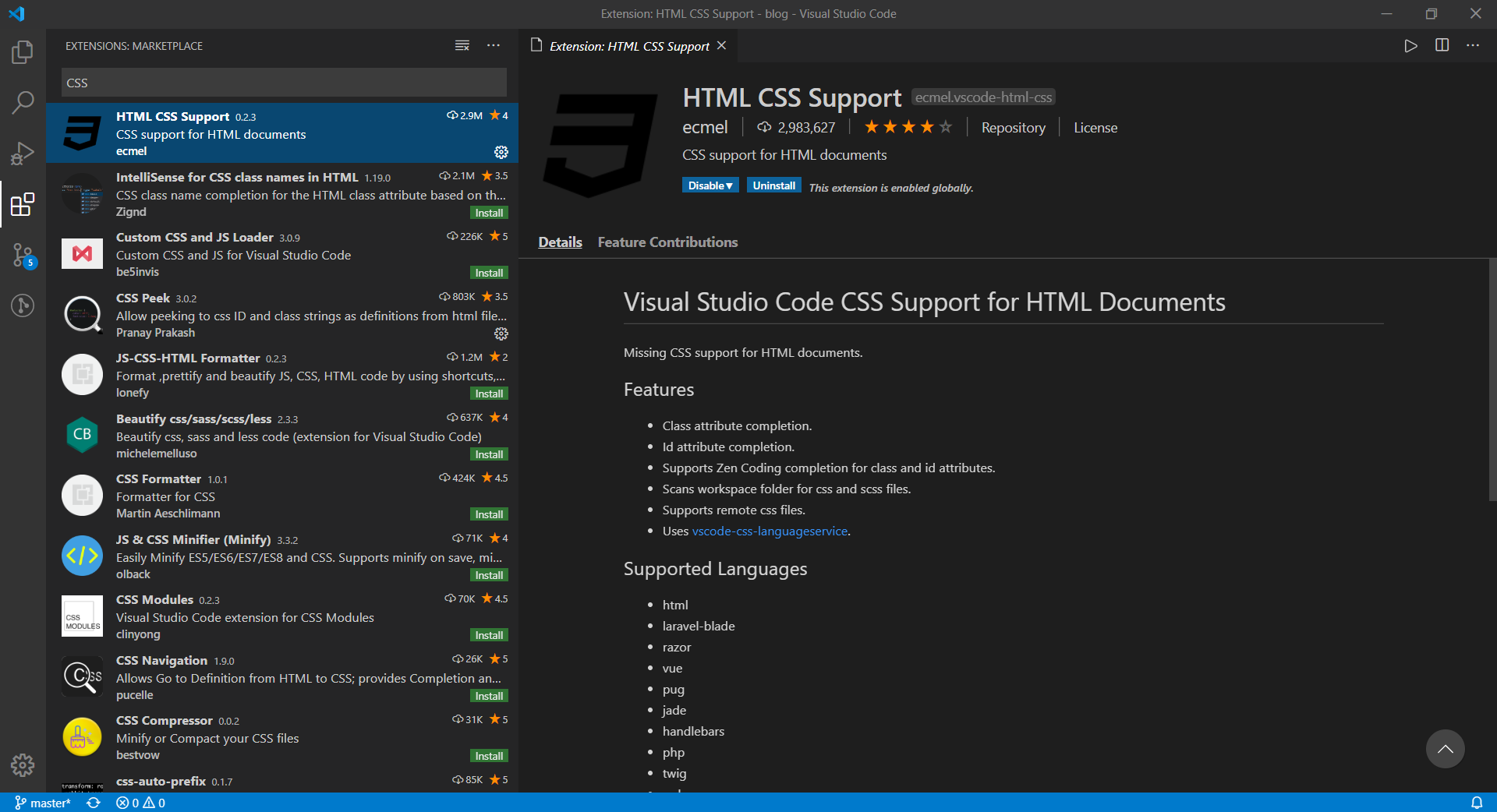Open the gear menu on CSS Peek entry

point(501,334)
